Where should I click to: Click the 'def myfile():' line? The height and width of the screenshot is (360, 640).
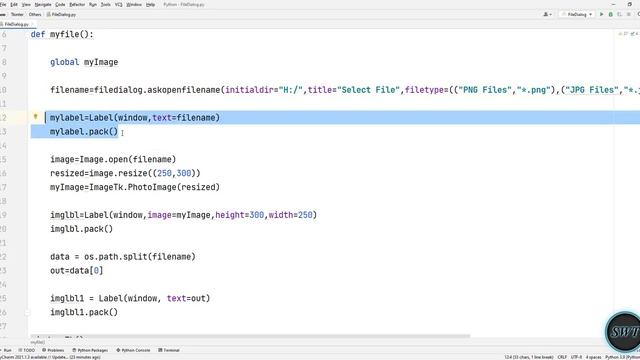[62, 35]
